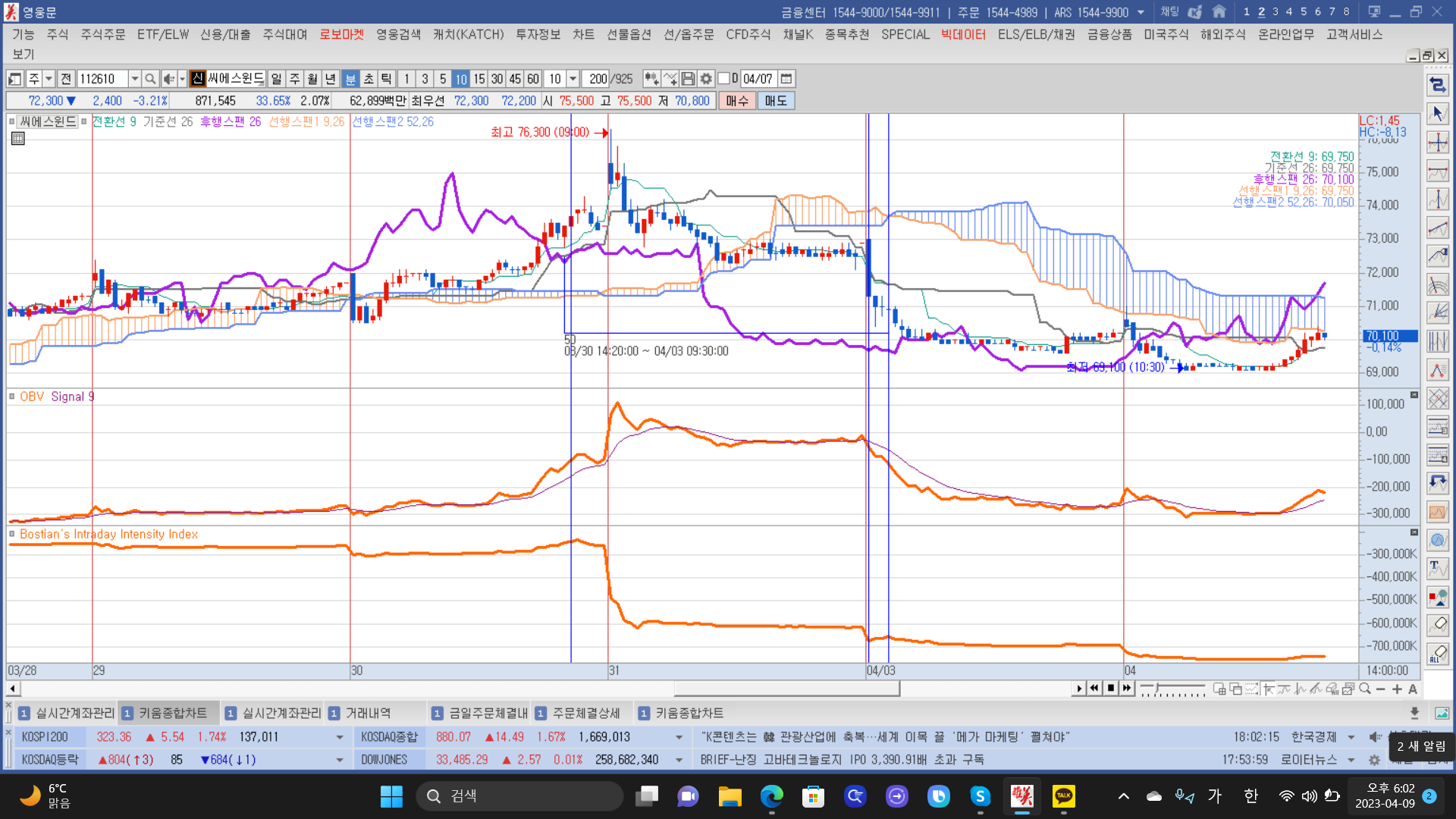Image resolution: width=1456 pixels, height=819 pixels.
Task: Open chart settings gear icon
Action: click(706, 79)
